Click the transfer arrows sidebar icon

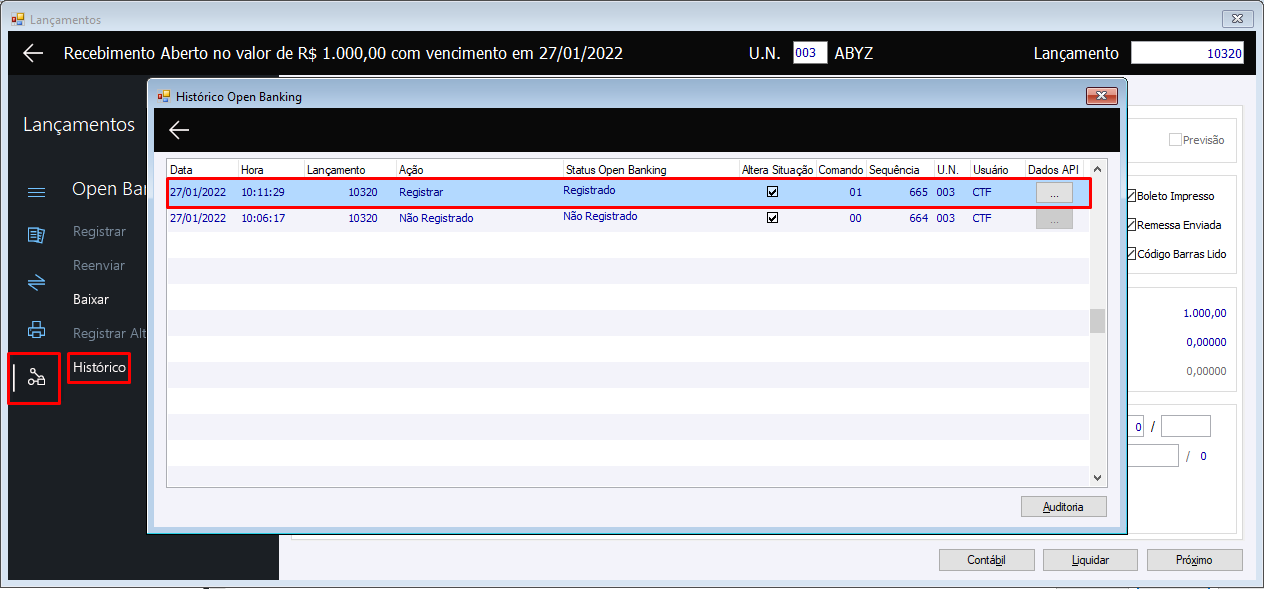click(36, 282)
